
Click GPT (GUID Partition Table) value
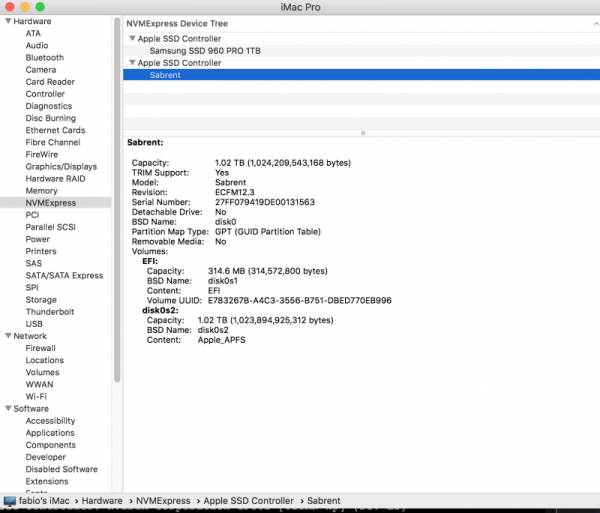click(x=268, y=232)
